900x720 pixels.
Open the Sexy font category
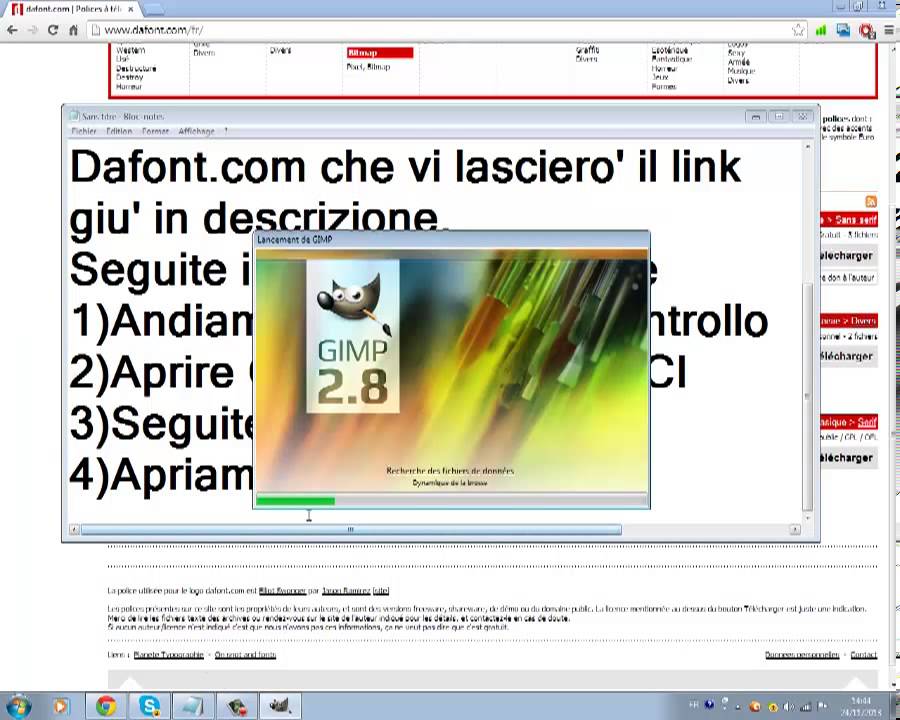736,53
